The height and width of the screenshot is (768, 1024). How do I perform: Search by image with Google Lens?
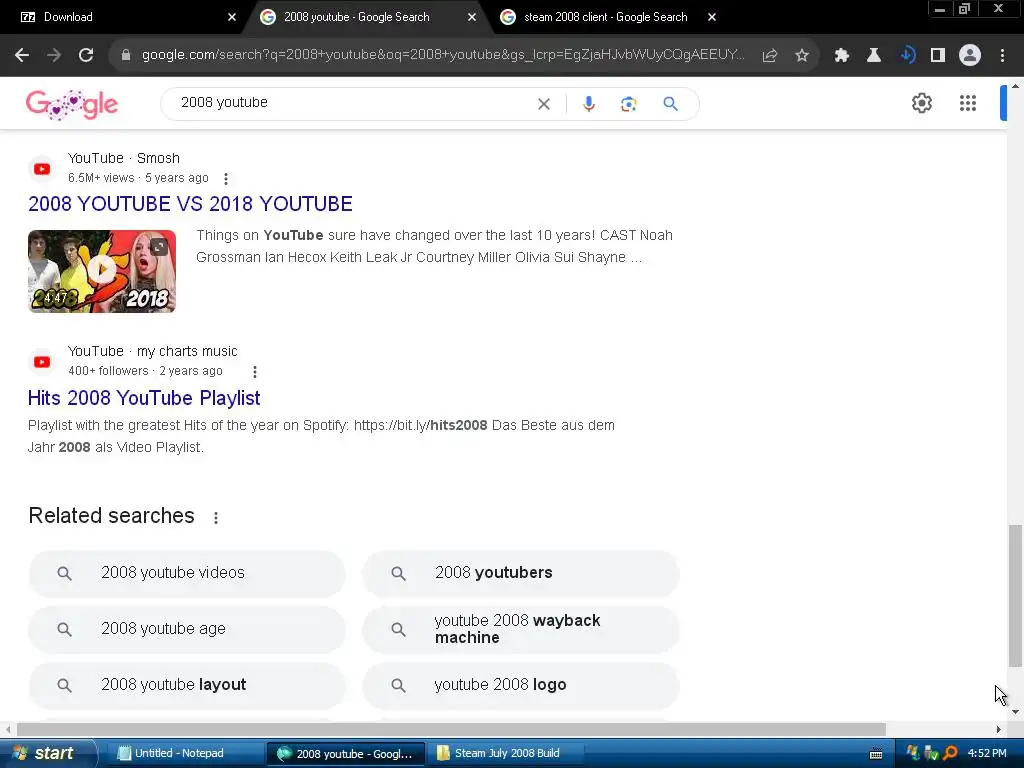click(628, 104)
